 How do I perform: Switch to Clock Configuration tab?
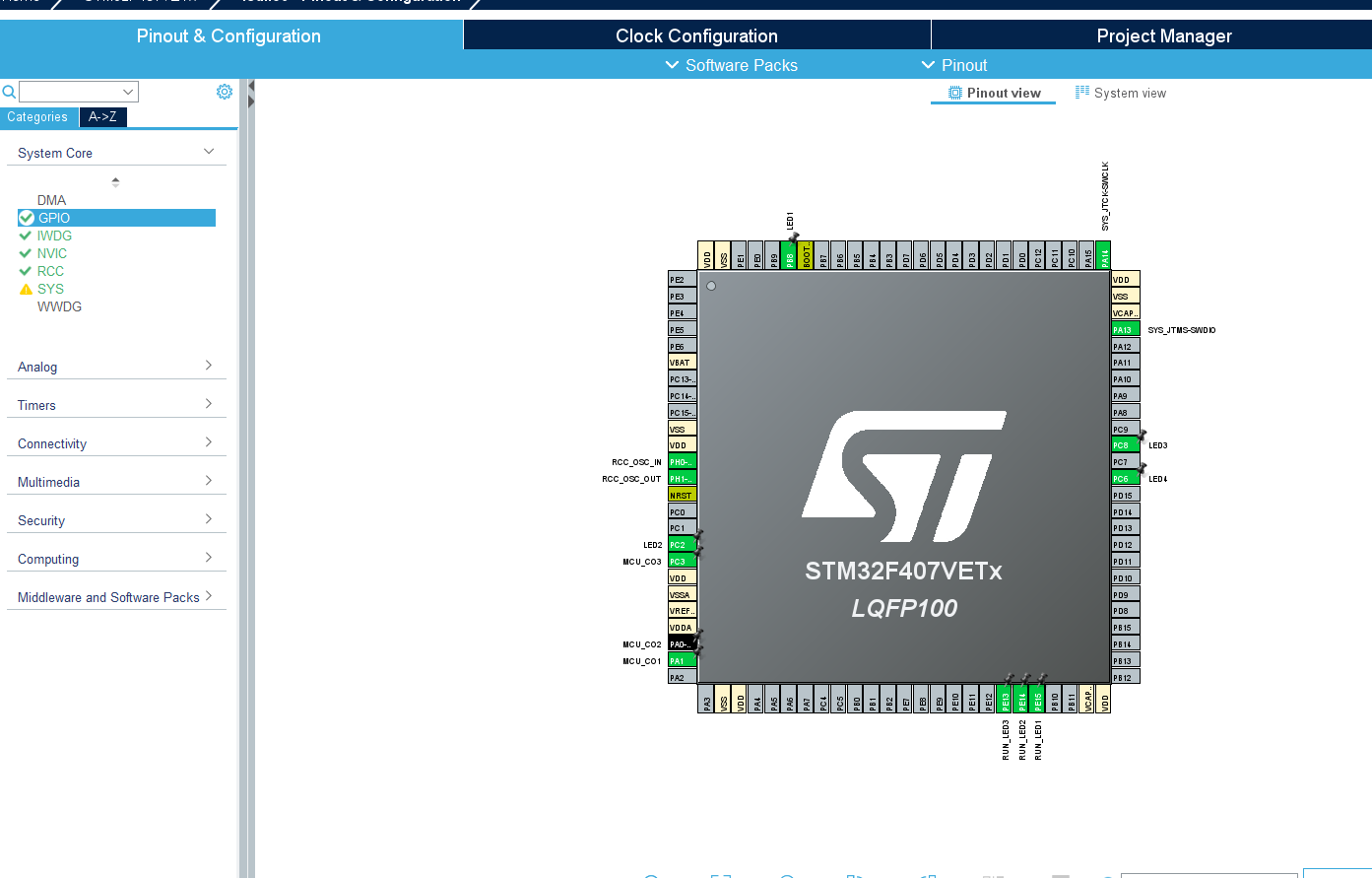click(x=697, y=35)
